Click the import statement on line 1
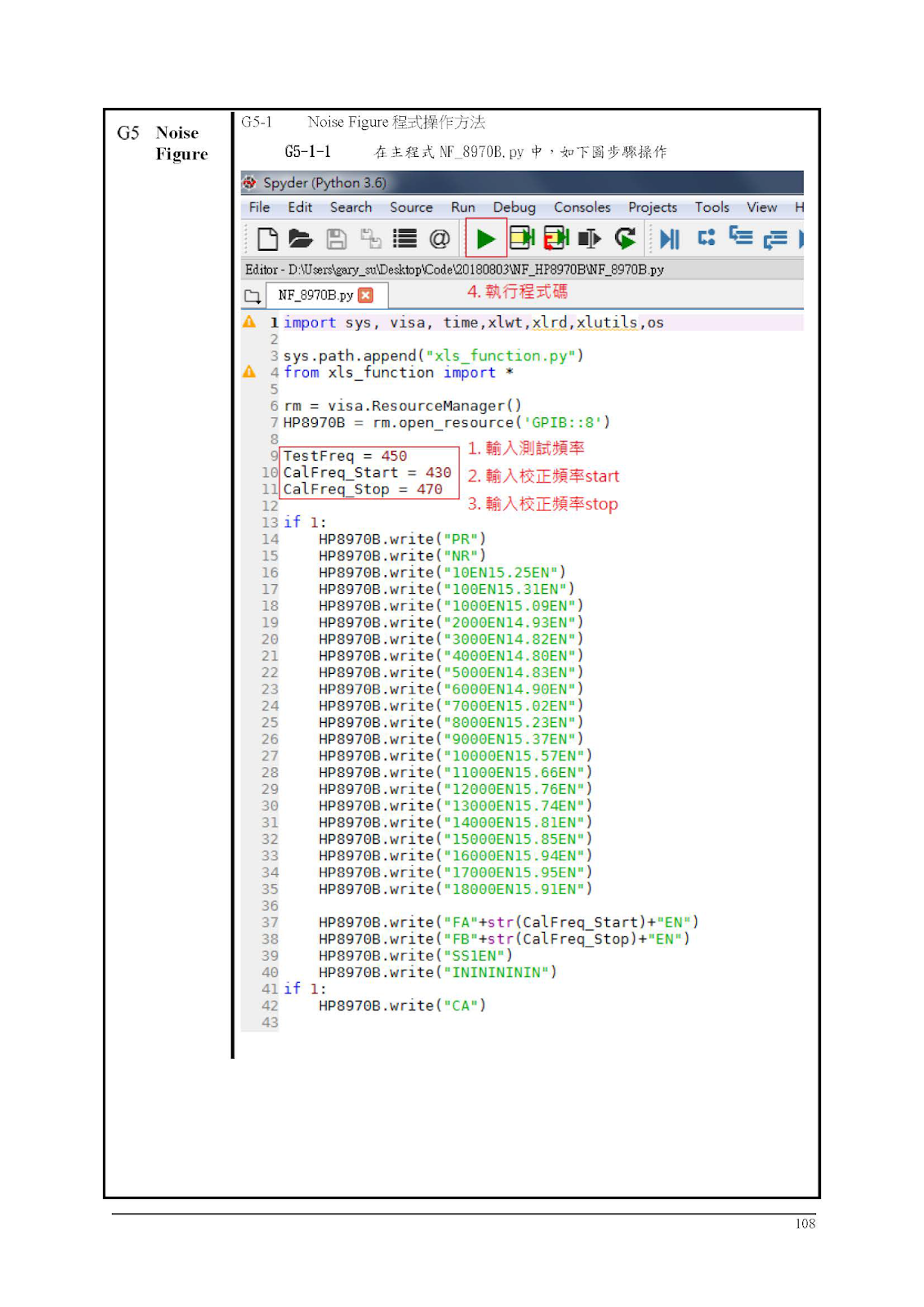 click(x=473, y=323)
